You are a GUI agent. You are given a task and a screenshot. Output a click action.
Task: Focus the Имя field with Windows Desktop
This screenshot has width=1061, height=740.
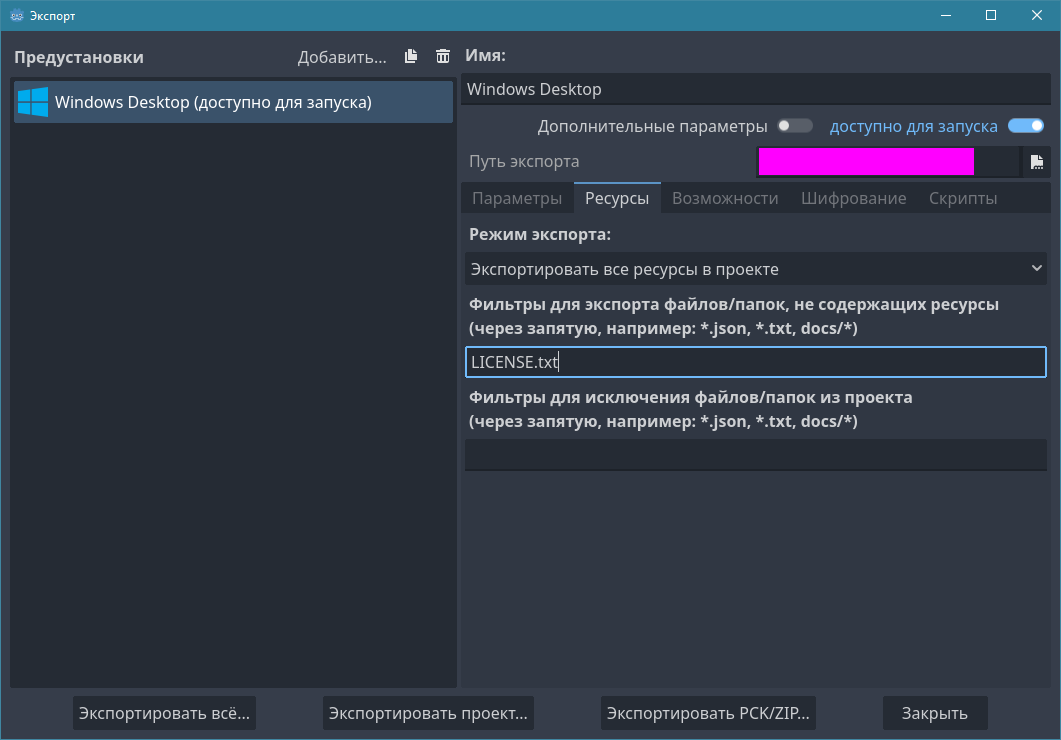756,89
